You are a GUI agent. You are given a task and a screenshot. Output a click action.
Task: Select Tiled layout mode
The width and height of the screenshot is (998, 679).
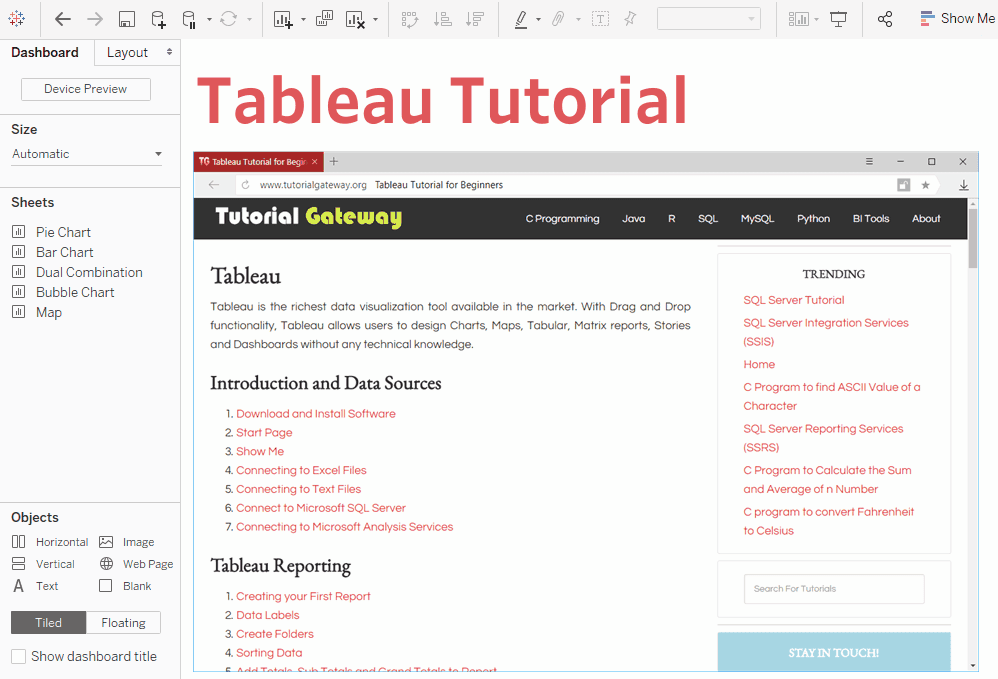pyautogui.click(x=48, y=622)
